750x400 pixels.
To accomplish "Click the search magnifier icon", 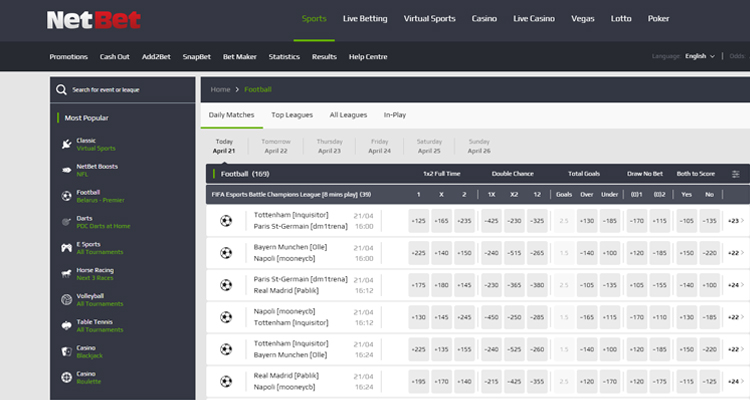I will click(x=61, y=89).
